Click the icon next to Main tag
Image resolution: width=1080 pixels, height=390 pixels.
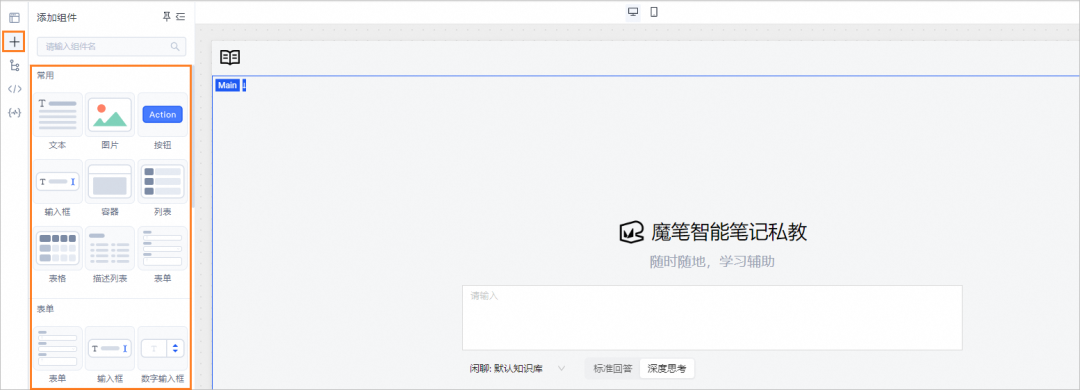244,85
